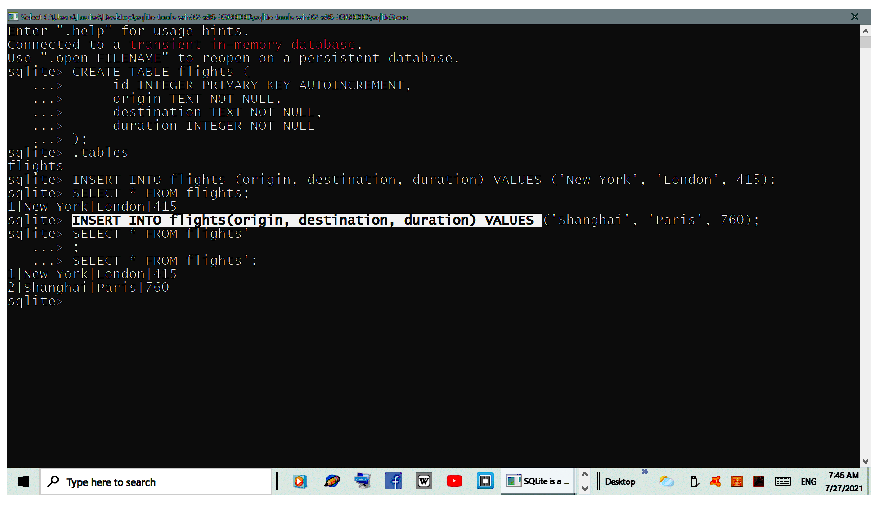This screenshot has width=880, height=506.
Task: Open the YouTube taskbar shortcut
Action: click(x=454, y=481)
